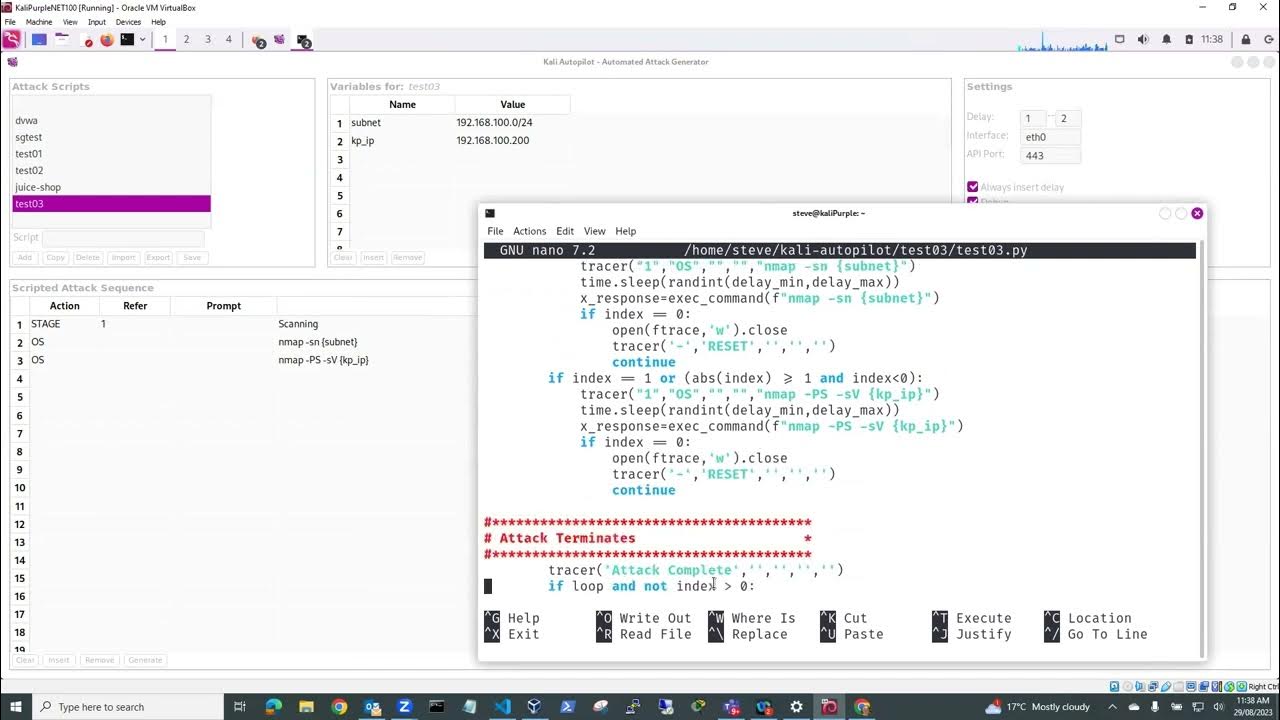Image resolution: width=1280 pixels, height=720 pixels.
Task: Open the Kali dragon applications menu
Action: click(11, 40)
